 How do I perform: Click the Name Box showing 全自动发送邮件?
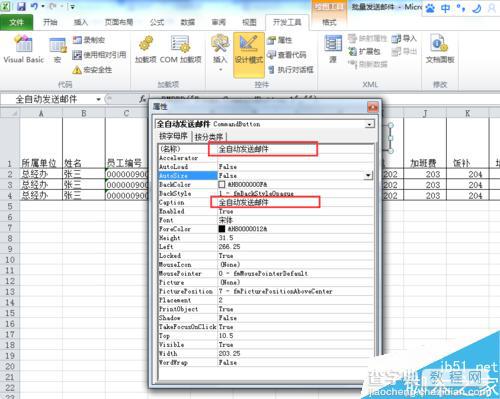coord(47,99)
